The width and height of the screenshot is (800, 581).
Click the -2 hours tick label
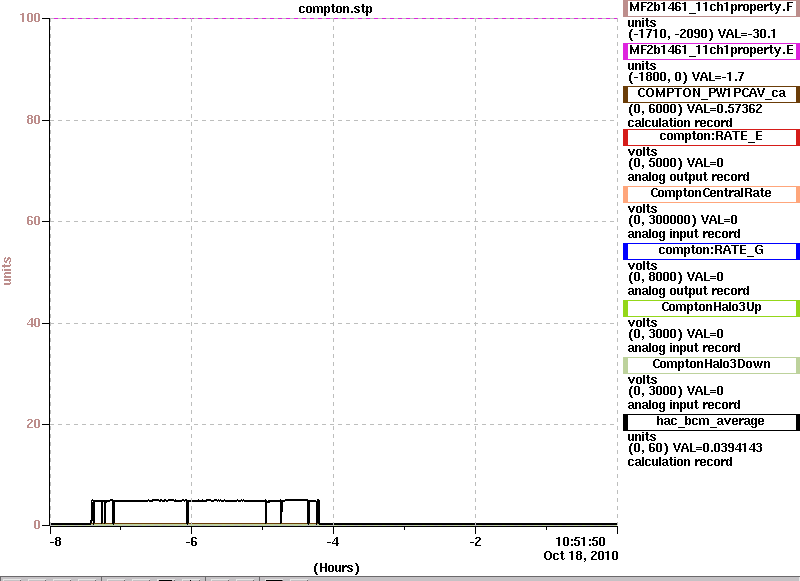pyautogui.click(x=475, y=542)
